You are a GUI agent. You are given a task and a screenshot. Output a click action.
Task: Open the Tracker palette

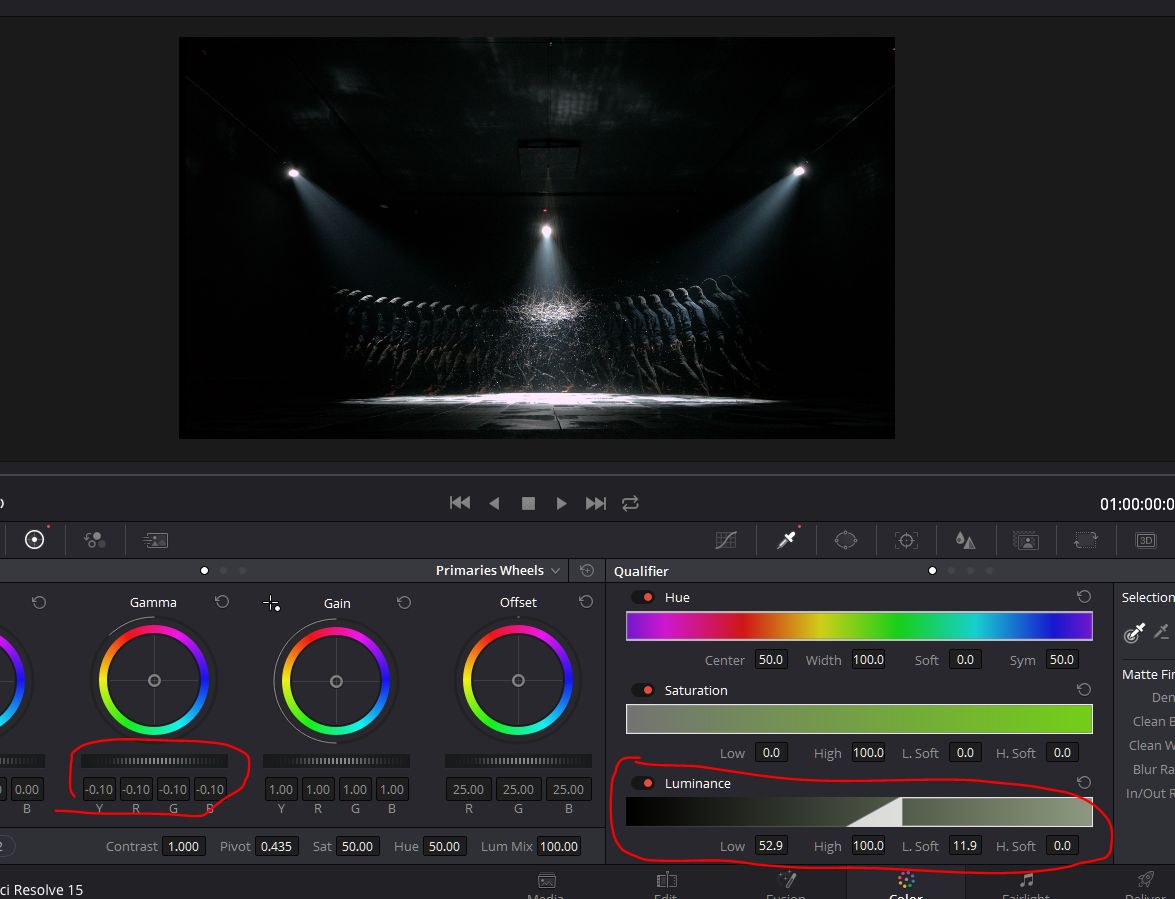coord(906,540)
